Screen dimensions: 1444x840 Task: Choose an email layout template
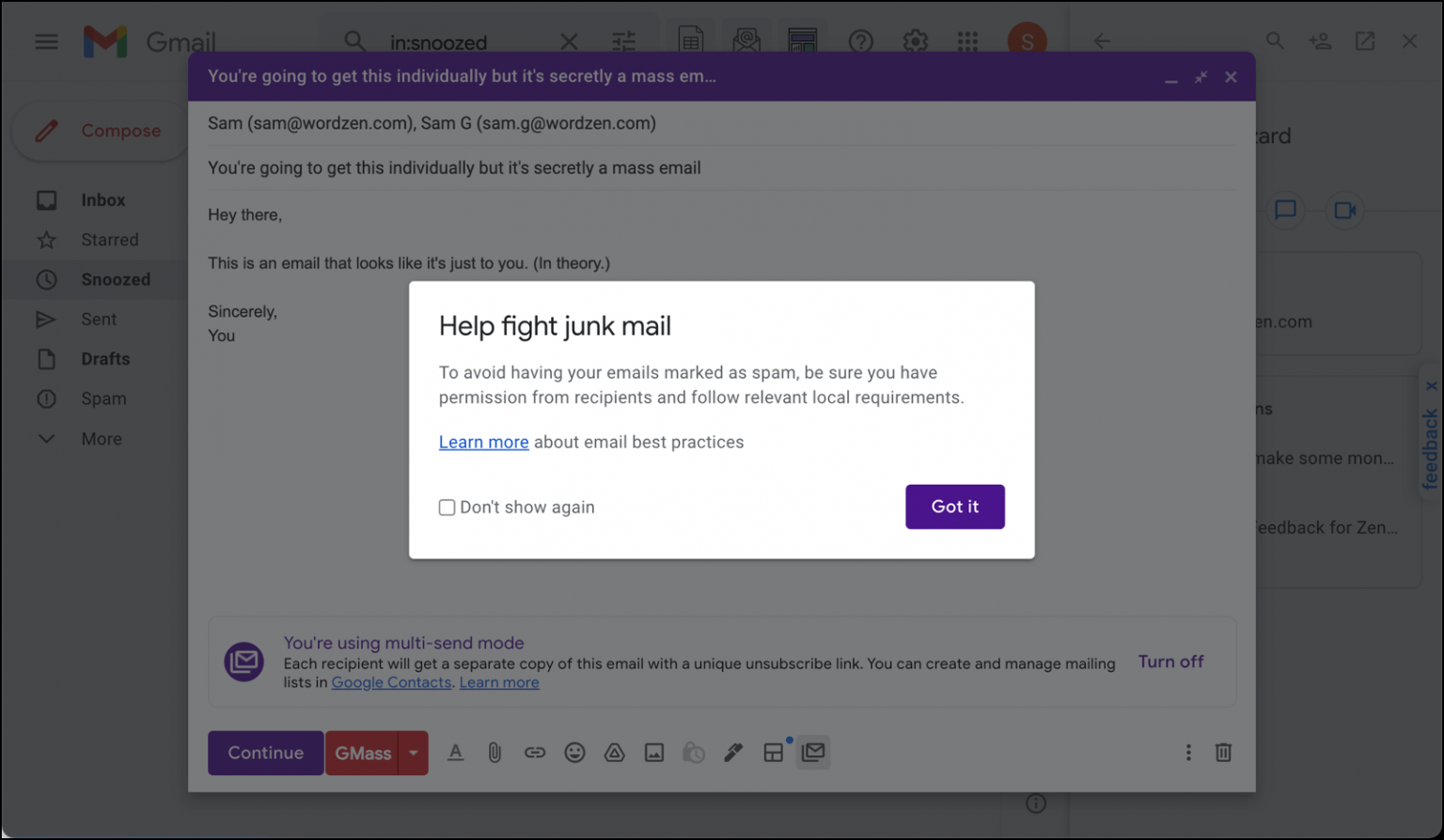coord(773,753)
